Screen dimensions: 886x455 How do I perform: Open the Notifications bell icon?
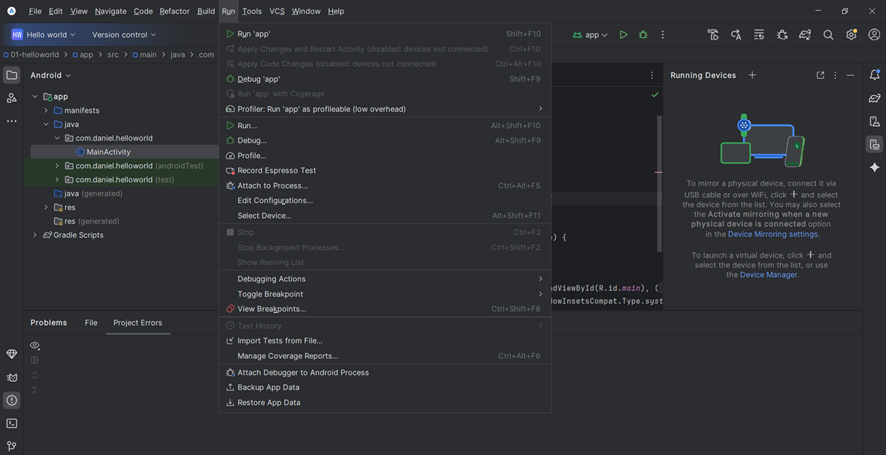point(874,75)
